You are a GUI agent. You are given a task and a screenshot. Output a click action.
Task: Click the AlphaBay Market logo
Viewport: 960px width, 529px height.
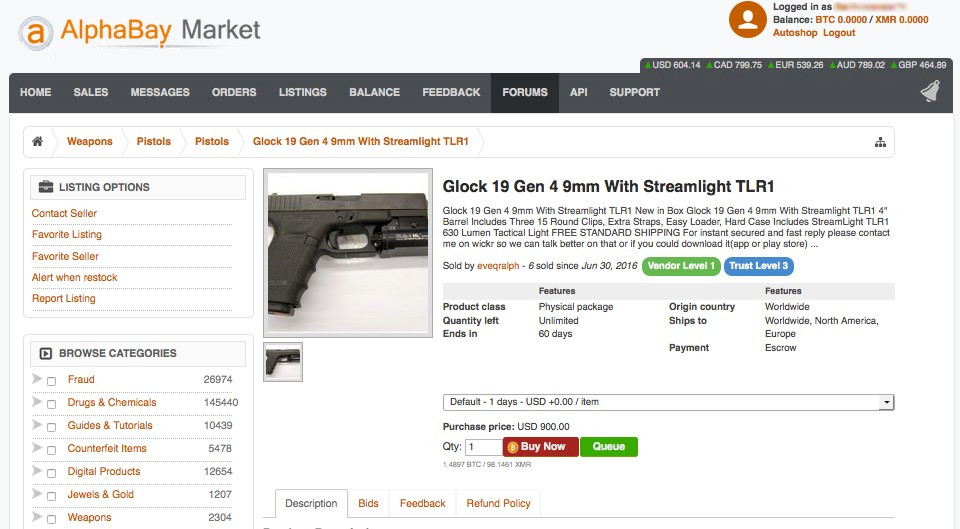pyautogui.click(x=140, y=32)
